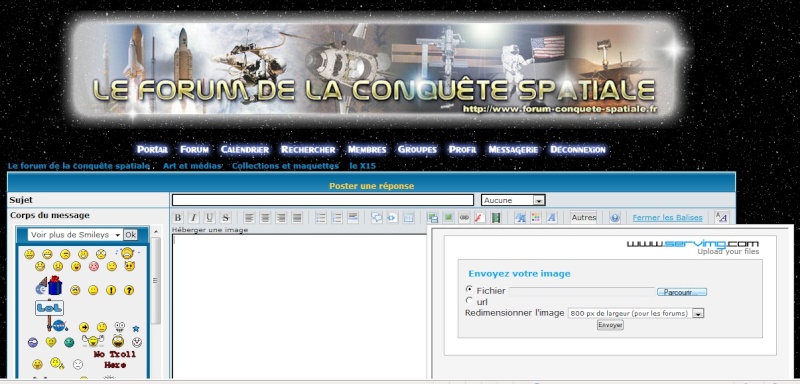Toggle bold formatting in message toolbar
This screenshot has width=800, height=384.
point(178,218)
